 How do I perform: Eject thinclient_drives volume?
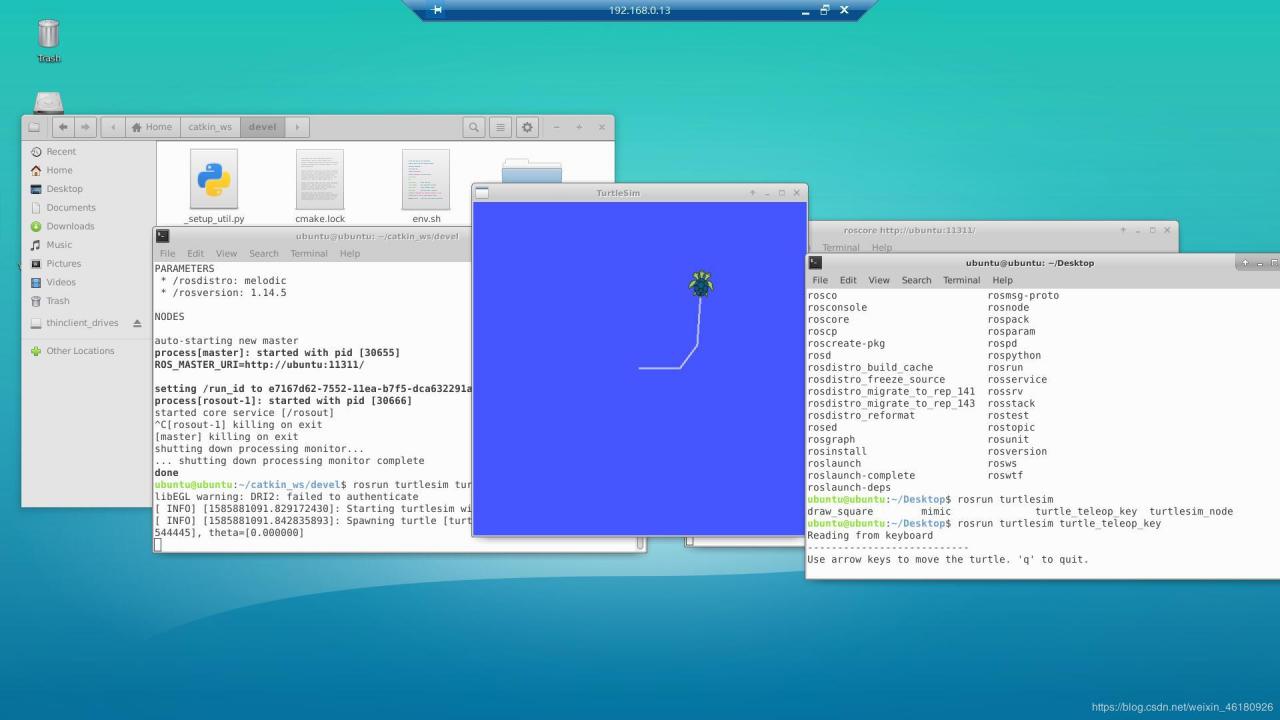click(138, 323)
